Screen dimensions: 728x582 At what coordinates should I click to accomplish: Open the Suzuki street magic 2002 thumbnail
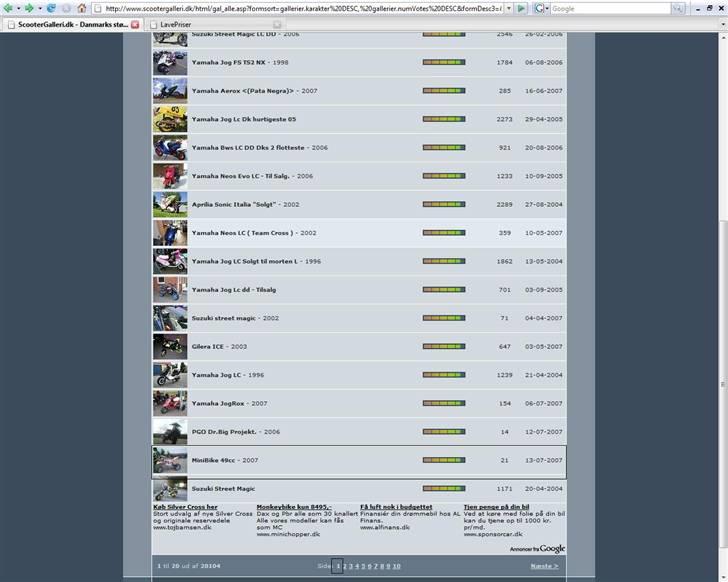[x=170, y=318]
